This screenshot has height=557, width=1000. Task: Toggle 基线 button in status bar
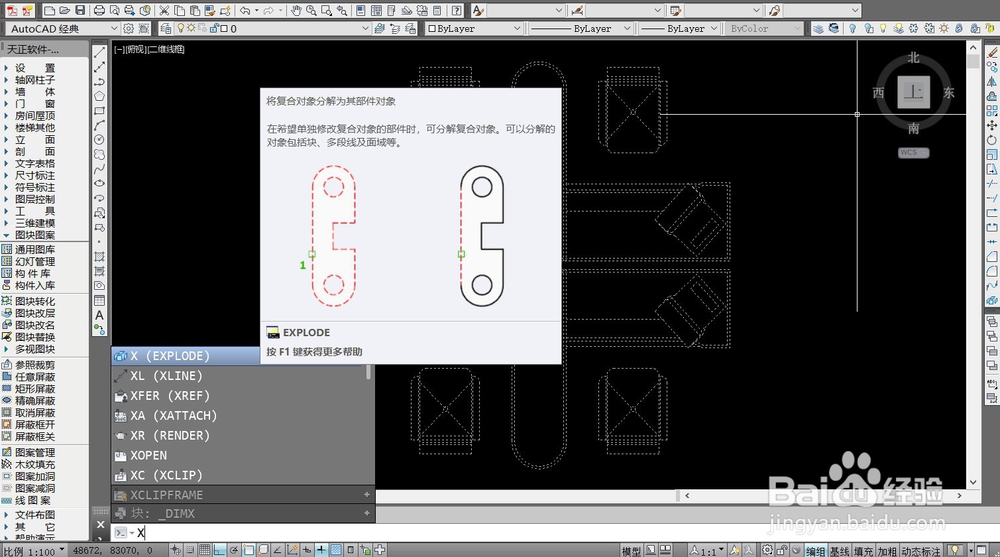coord(839,551)
